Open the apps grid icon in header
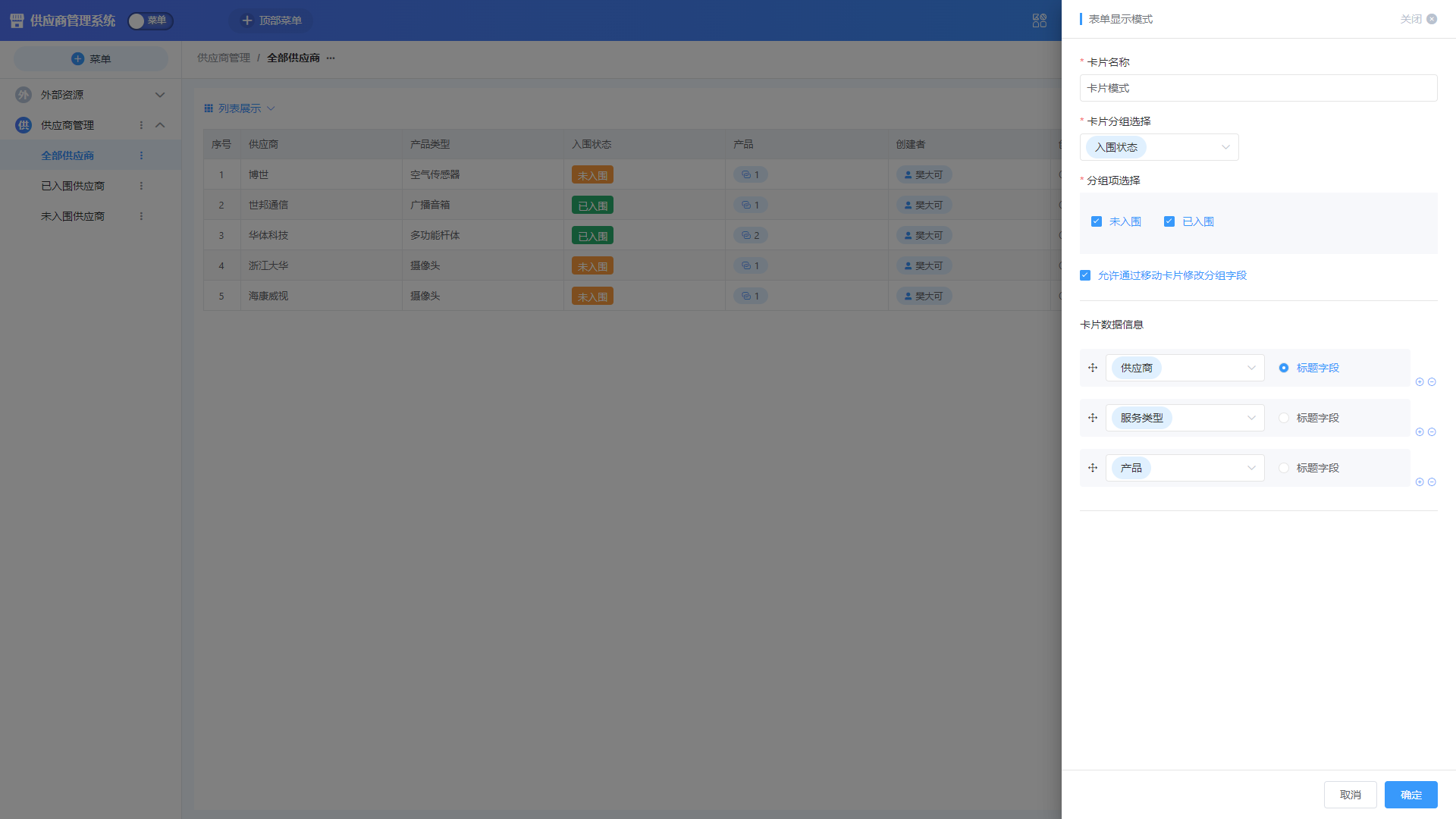Viewport: 1456px width, 819px height. pyautogui.click(x=1040, y=20)
